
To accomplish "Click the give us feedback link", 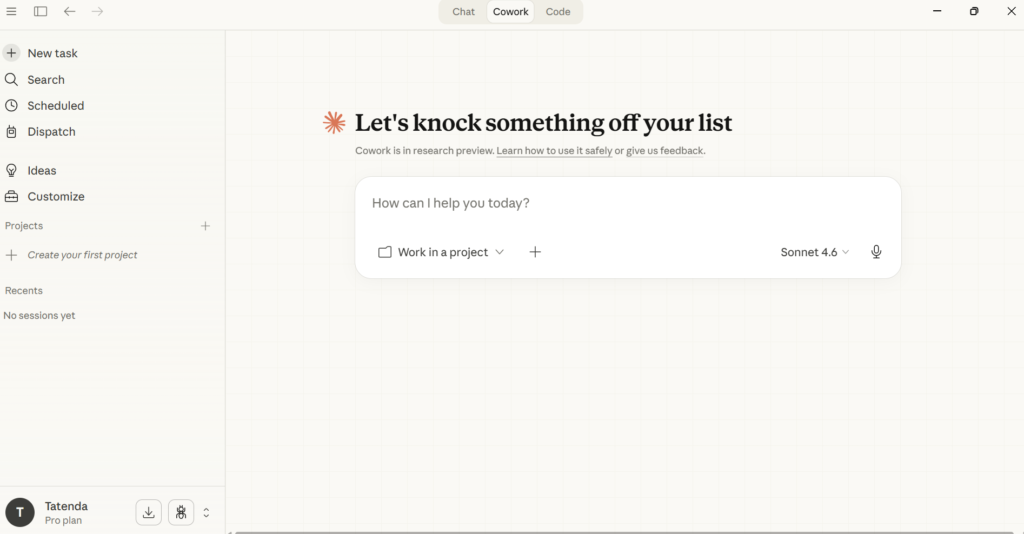I will (x=665, y=151).
